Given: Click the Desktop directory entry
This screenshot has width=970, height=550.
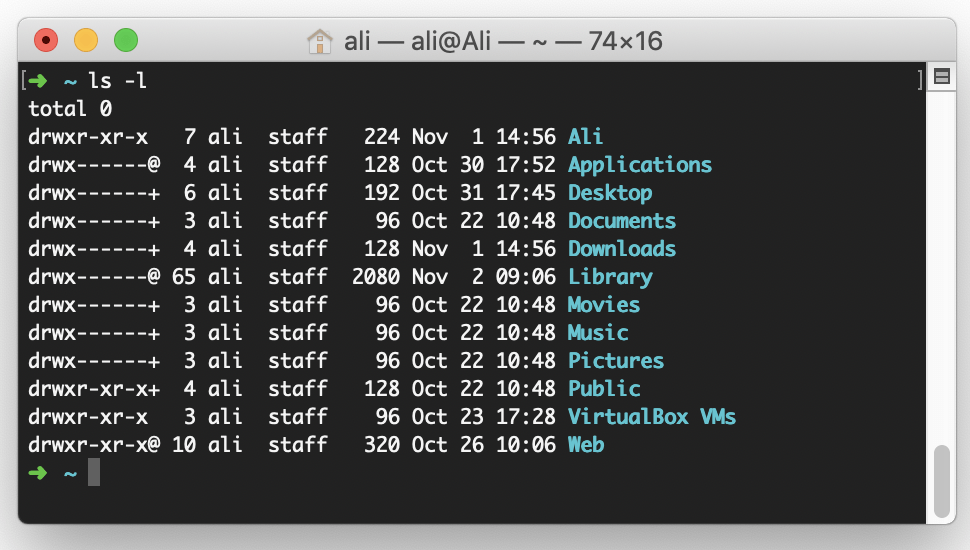Looking at the screenshot, I should (x=610, y=193).
